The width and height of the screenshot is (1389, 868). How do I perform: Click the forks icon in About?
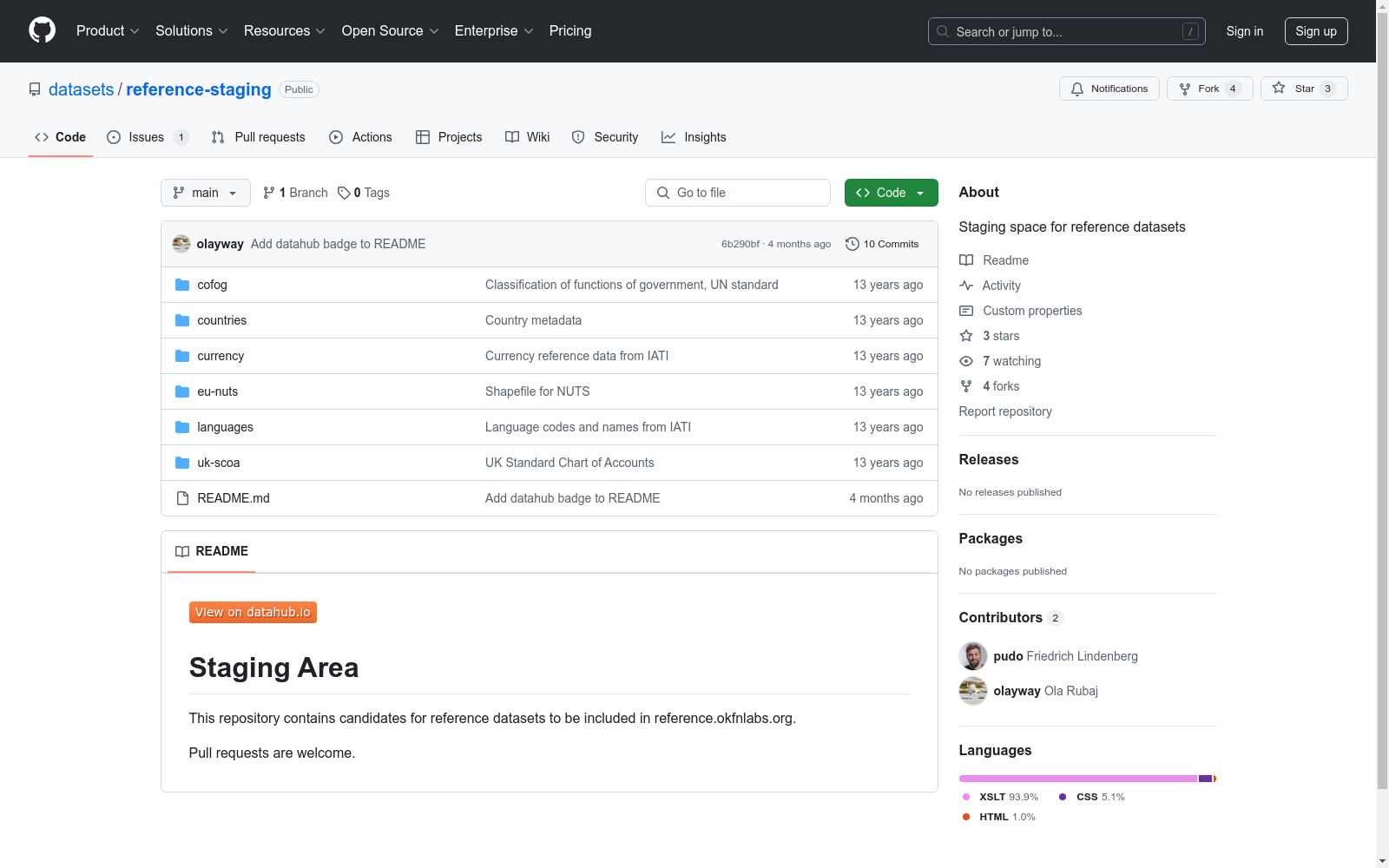point(966,386)
